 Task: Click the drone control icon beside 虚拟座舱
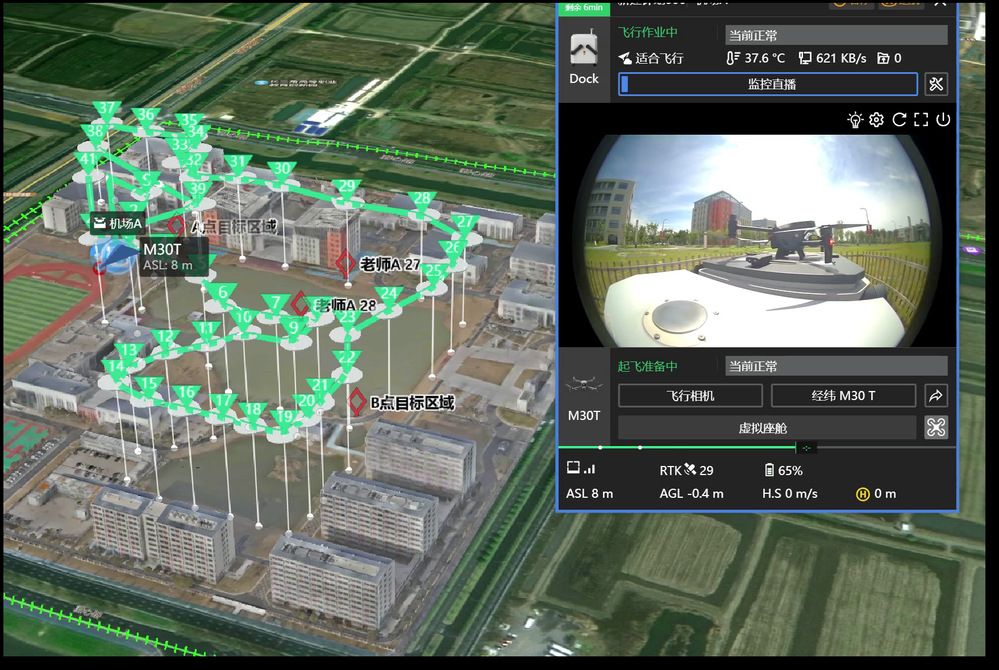click(936, 428)
